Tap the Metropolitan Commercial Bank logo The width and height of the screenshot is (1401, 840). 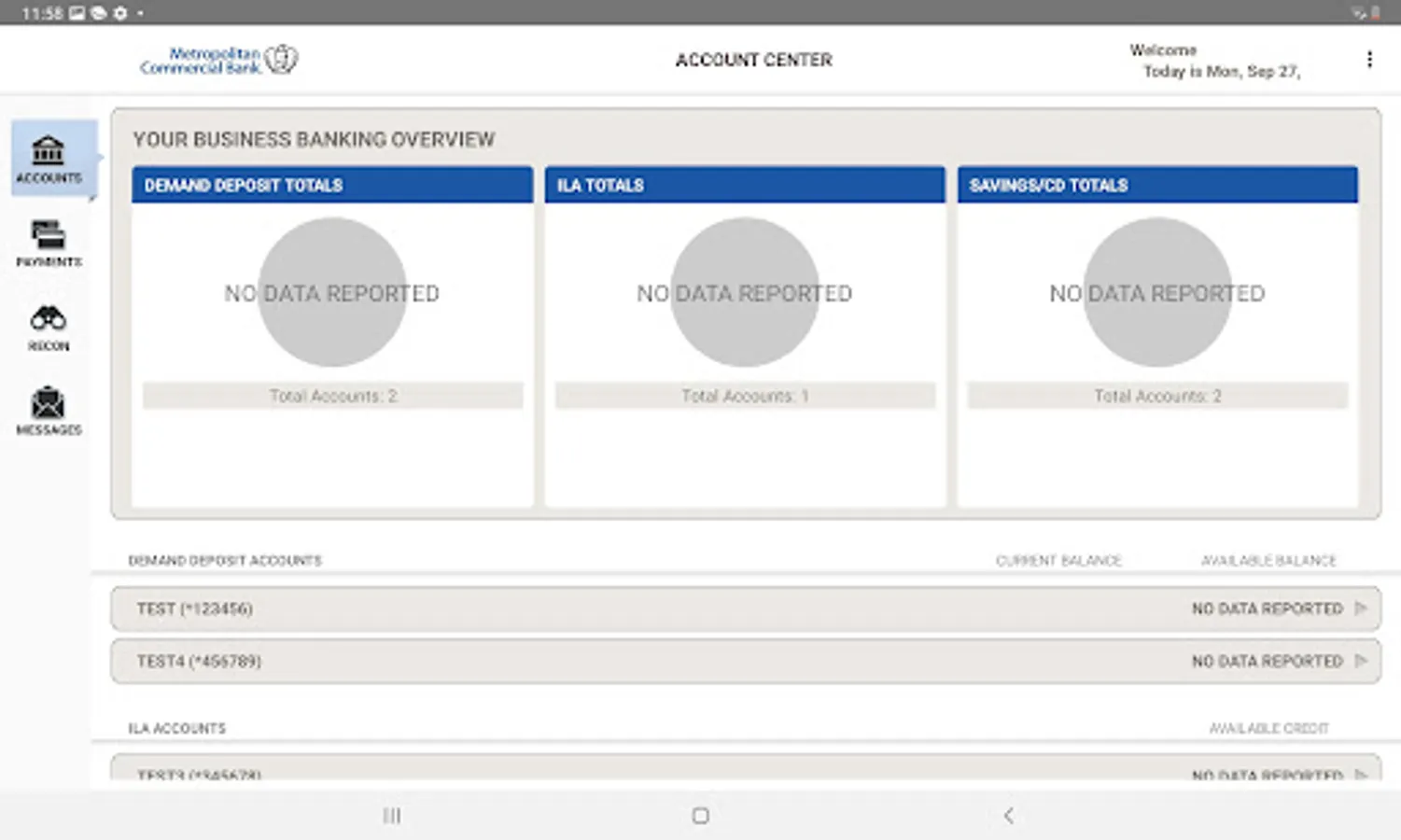(x=219, y=60)
